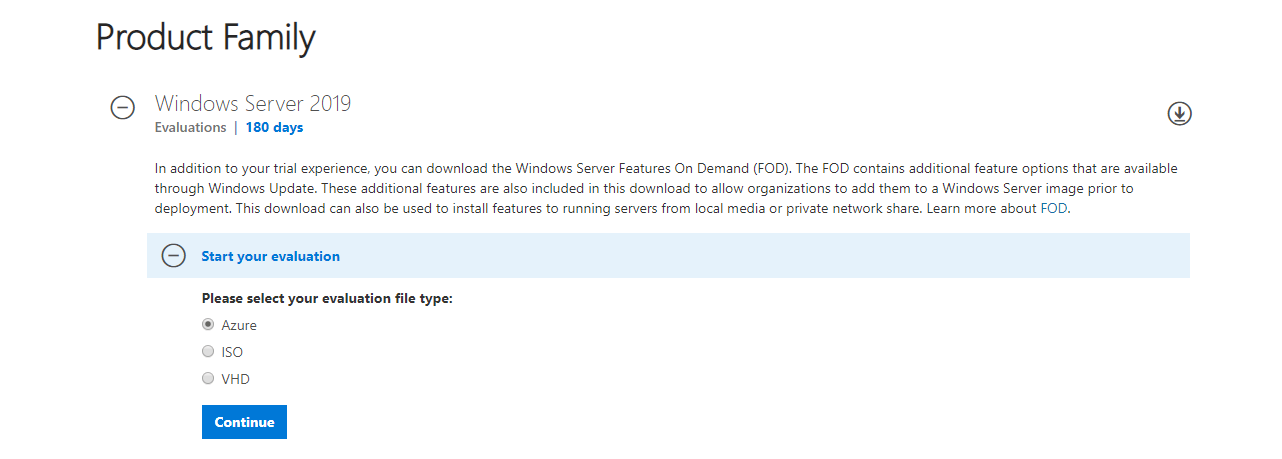
Task: Click the Start your evaluation title text
Action: tap(270, 256)
